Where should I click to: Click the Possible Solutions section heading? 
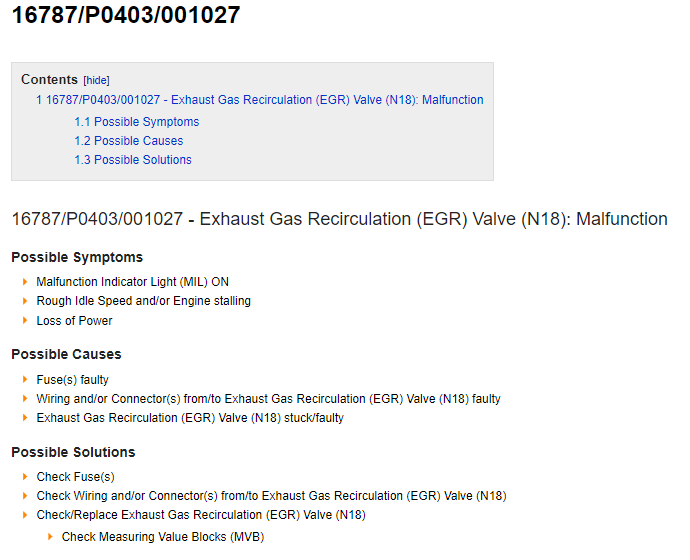pos(73,452)
